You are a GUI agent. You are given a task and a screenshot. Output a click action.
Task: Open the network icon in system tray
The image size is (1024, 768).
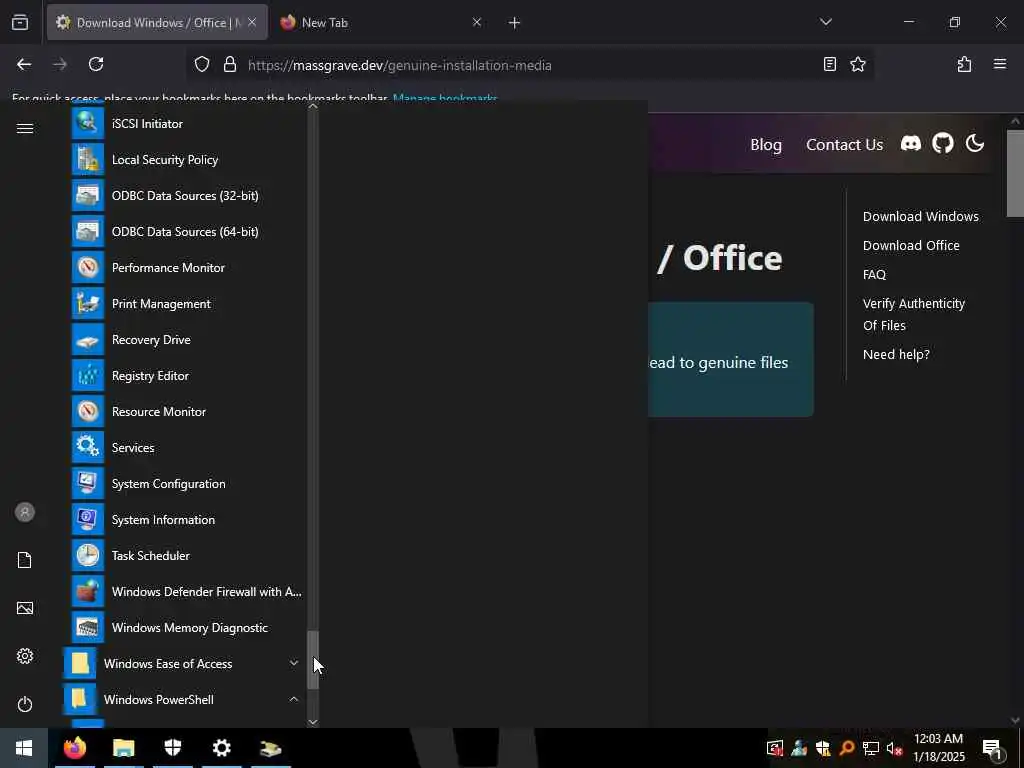[871, 748]
